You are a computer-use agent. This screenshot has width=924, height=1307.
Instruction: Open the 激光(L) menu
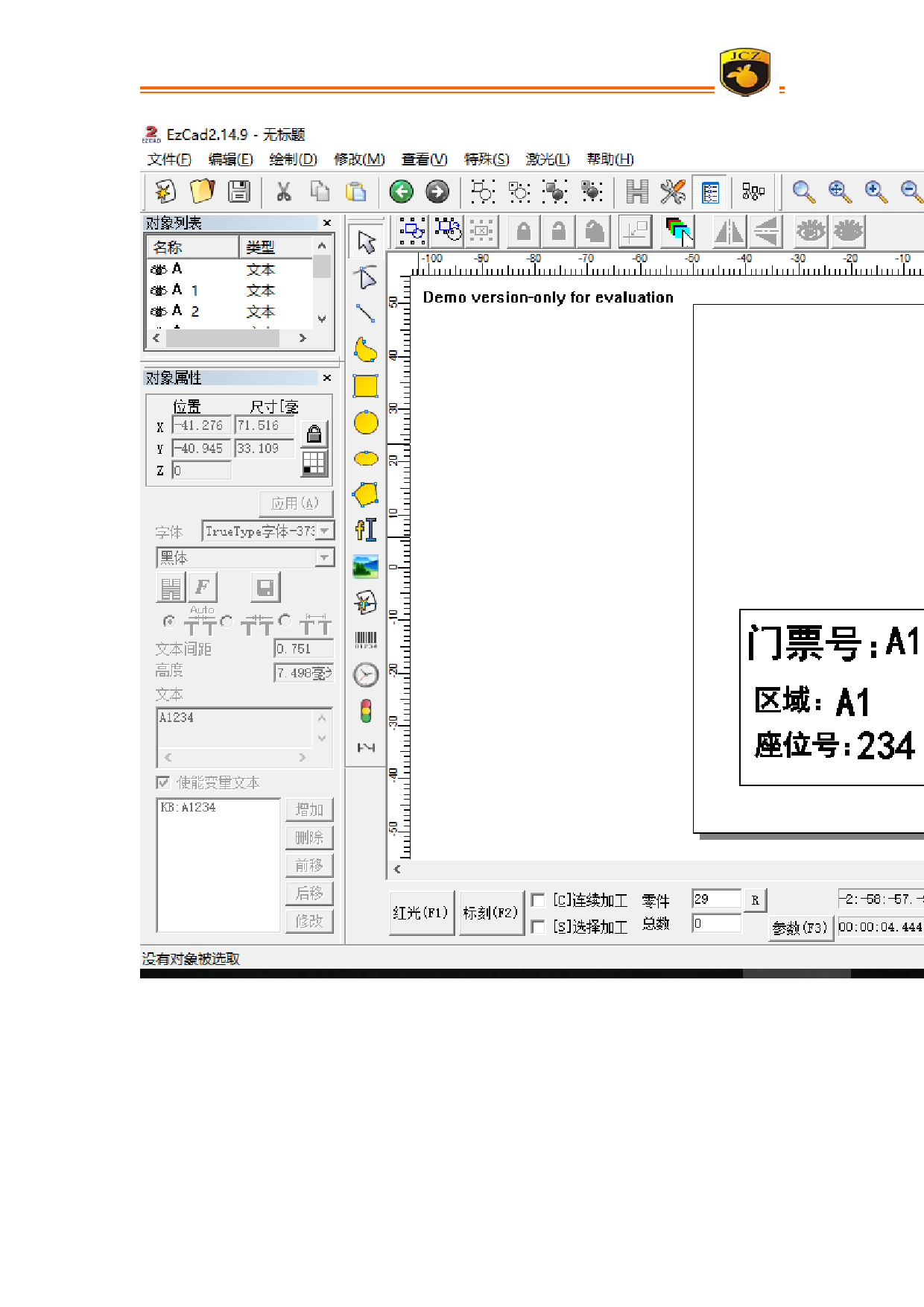(x=548, y=159)
